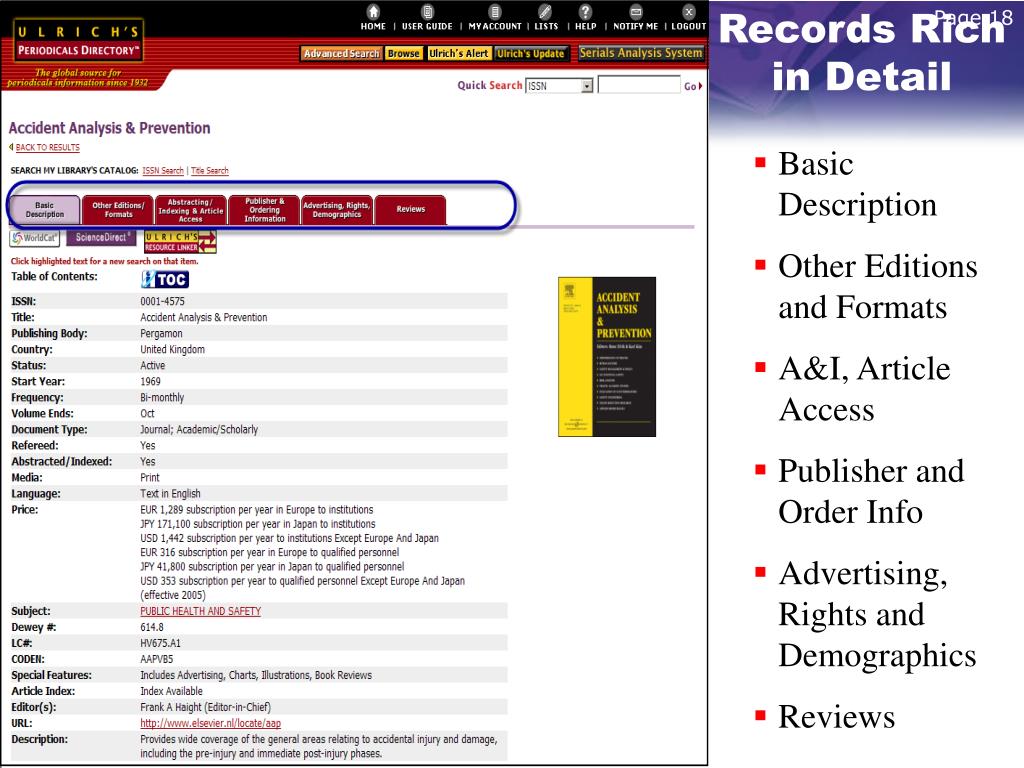This screenshot has width=1024, height=768.
Task: Click the Help question mark icon
Action: 585,12
